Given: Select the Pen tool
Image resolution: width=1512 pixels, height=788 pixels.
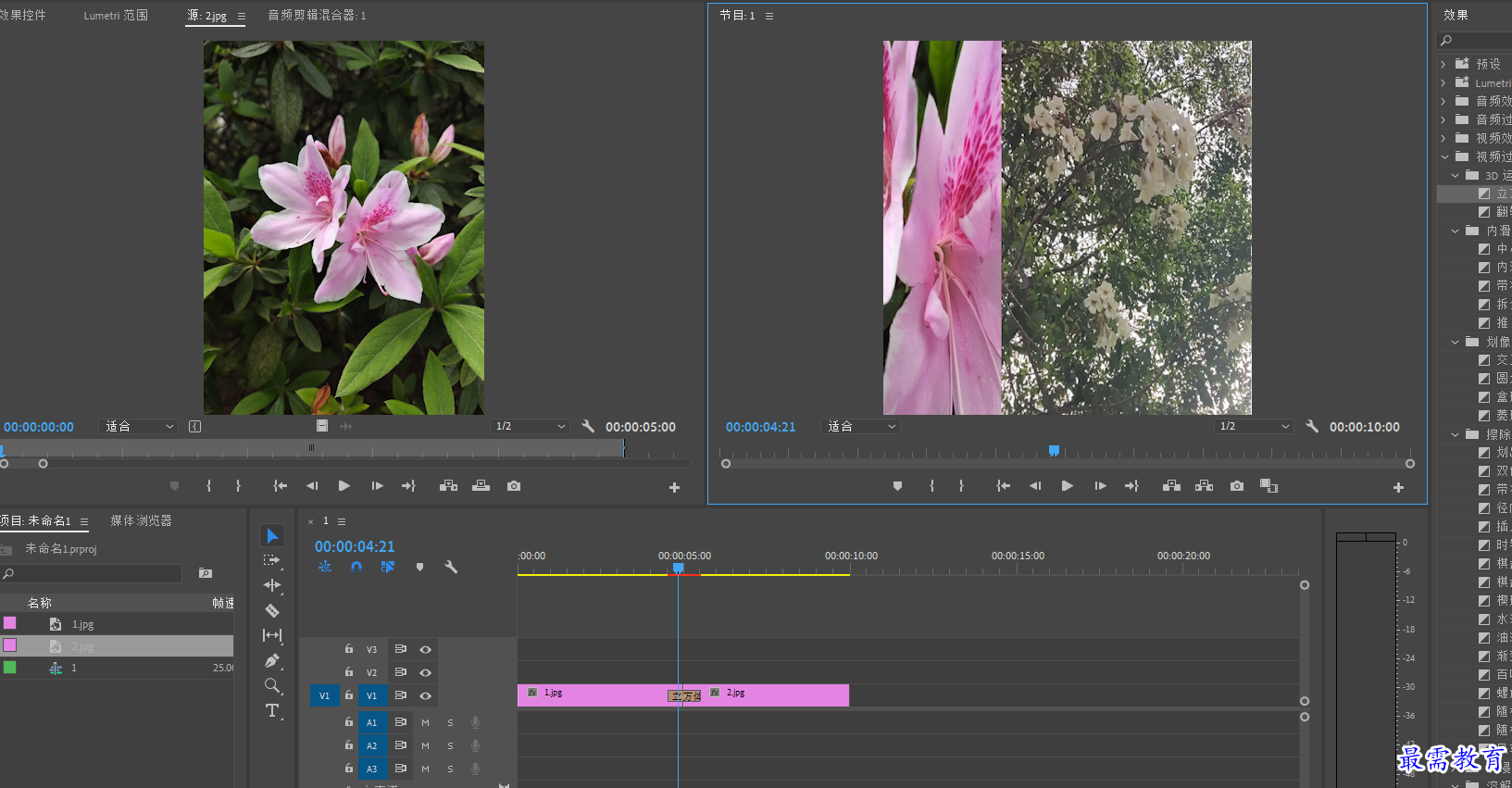Looking at the screenshot, I should pos(272,660).
